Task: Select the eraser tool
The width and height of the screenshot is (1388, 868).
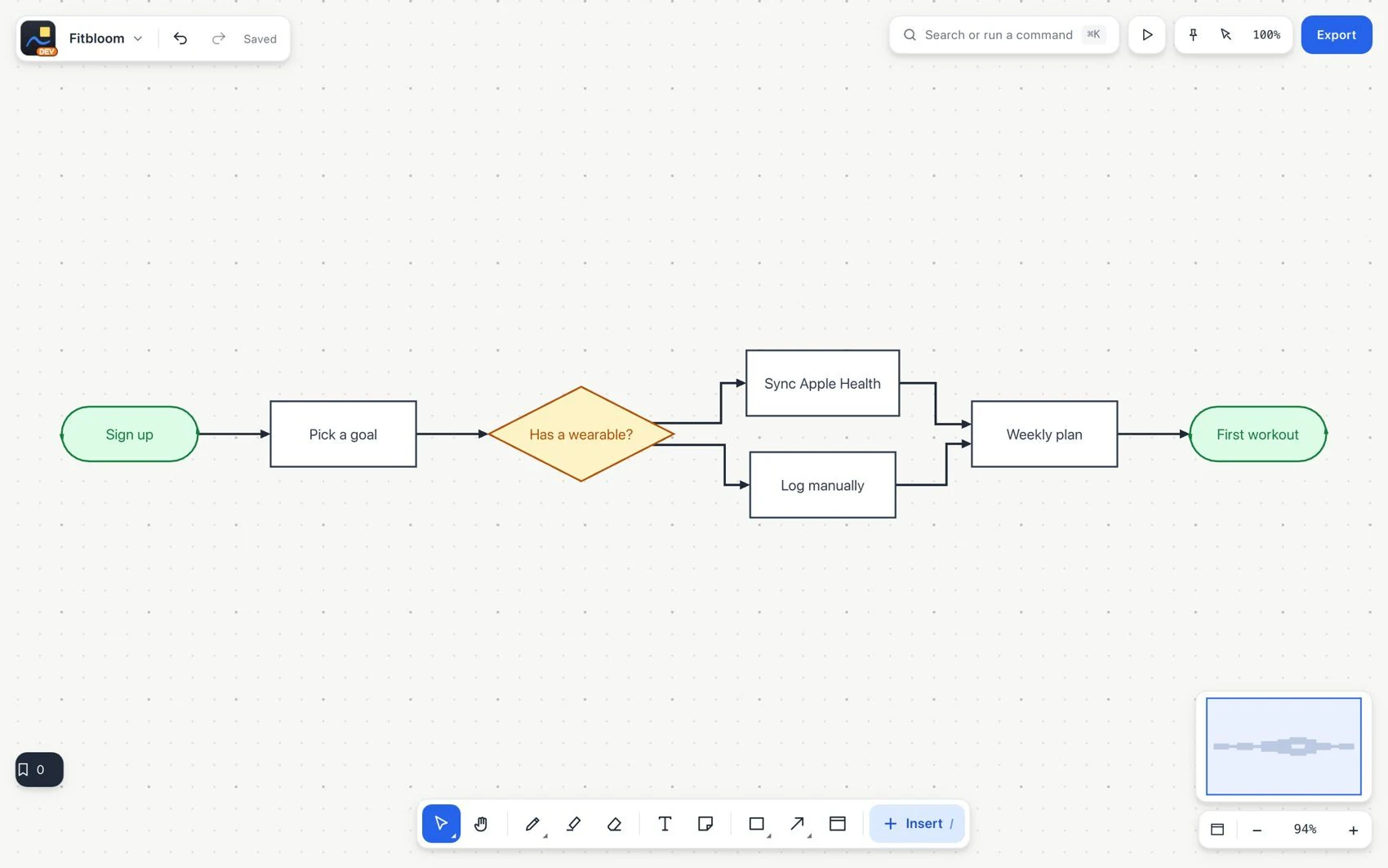Action: coord(615,823)
